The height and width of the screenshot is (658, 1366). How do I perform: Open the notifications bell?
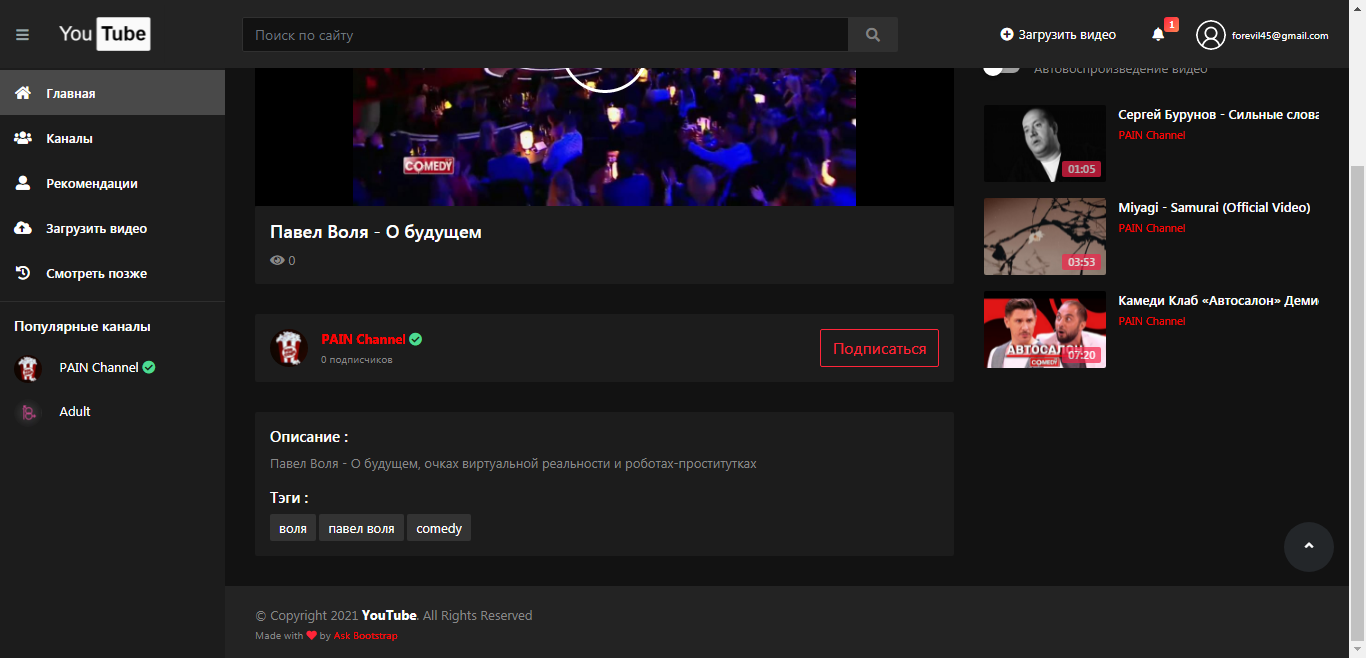coord(1158,34)
